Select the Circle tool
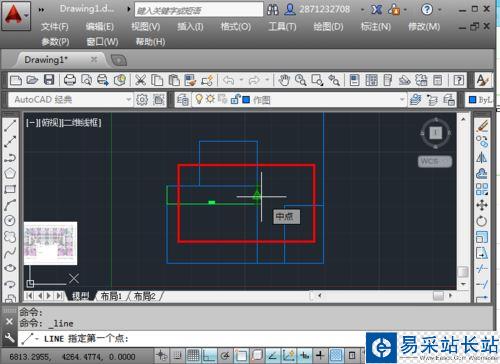 coord(10,221)
